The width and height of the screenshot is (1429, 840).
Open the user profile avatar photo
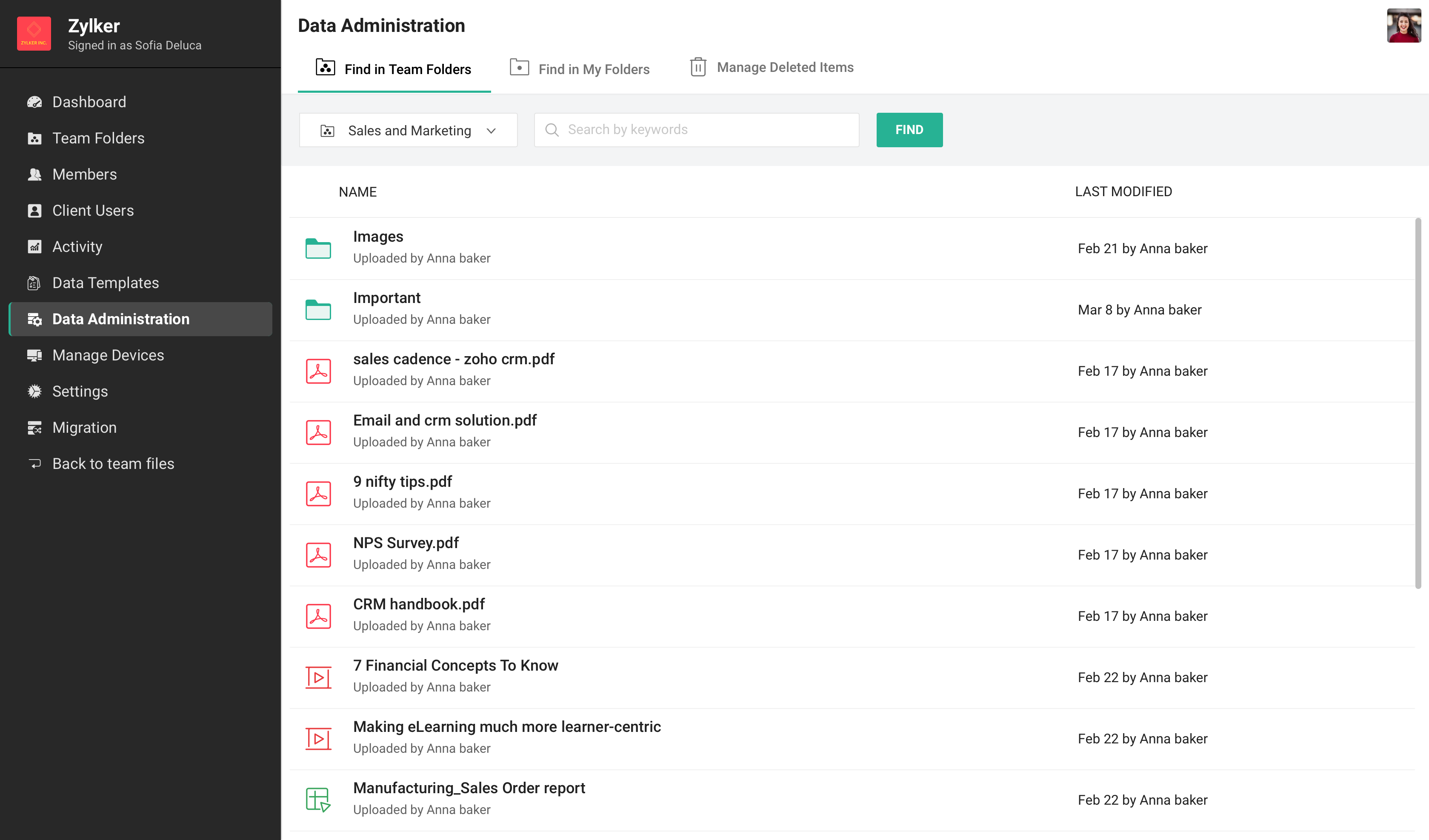point(1403,26)
